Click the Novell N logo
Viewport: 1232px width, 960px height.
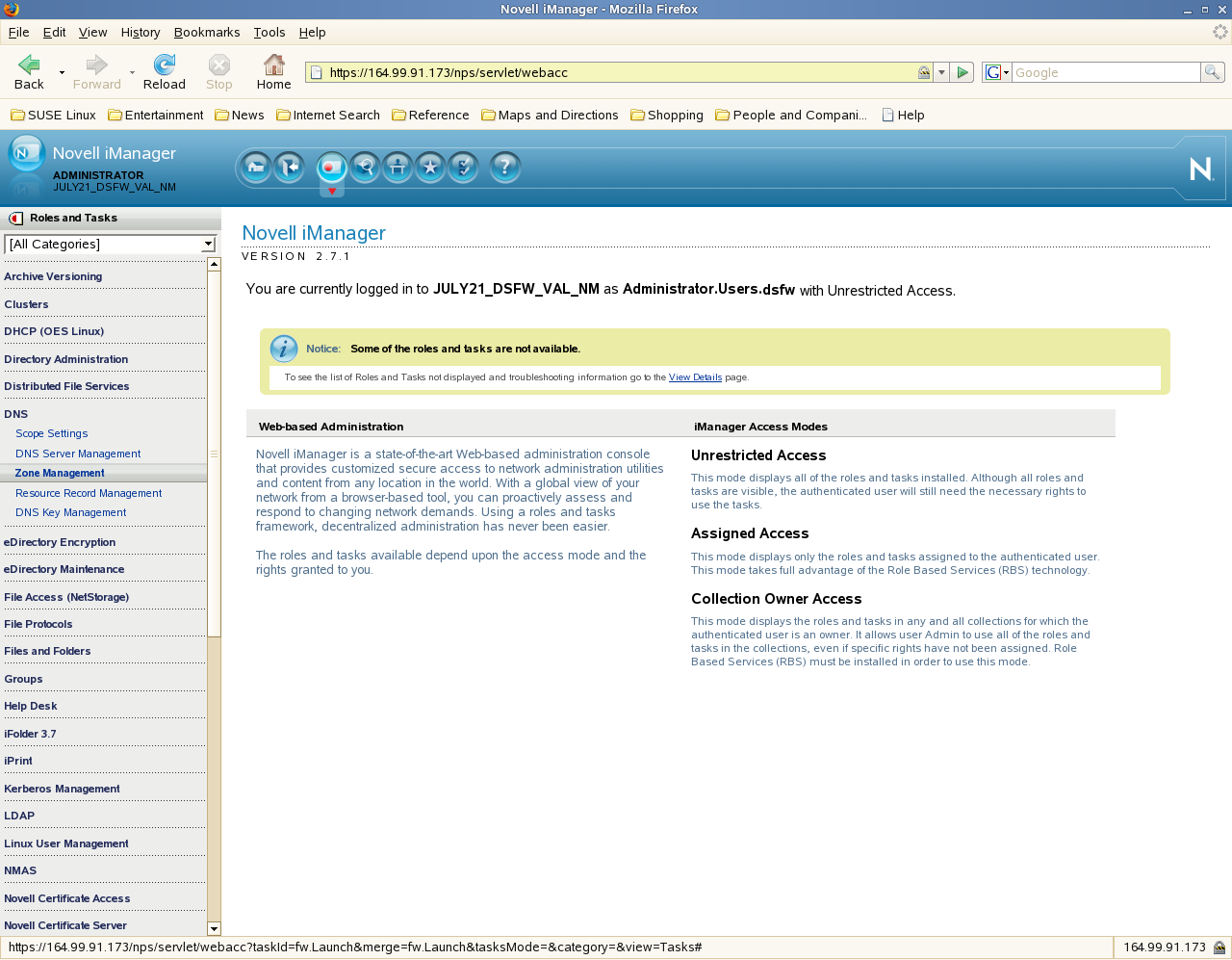point(1201,169)
